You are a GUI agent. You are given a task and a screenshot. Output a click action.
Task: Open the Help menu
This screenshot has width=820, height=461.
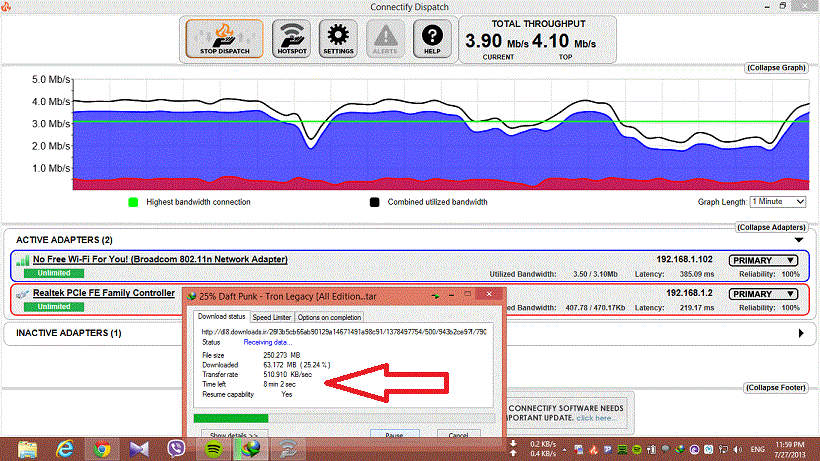(x=432, y=39)
